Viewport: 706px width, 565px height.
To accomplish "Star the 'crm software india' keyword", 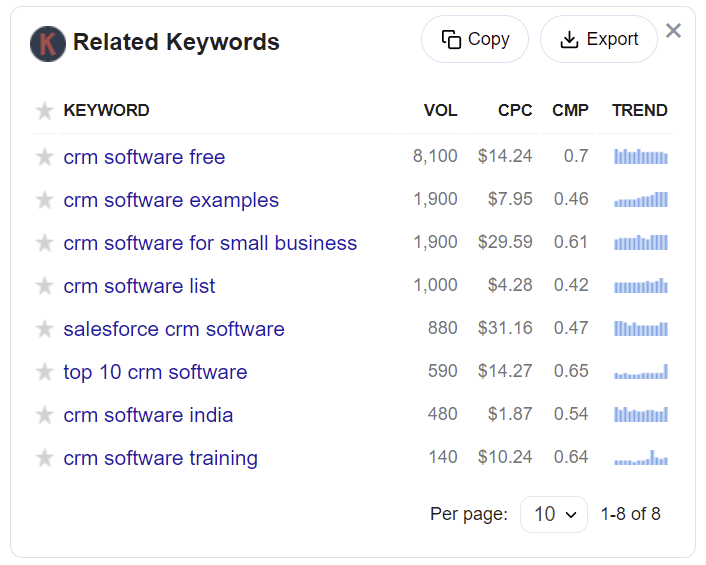I will tap(44, 415).
